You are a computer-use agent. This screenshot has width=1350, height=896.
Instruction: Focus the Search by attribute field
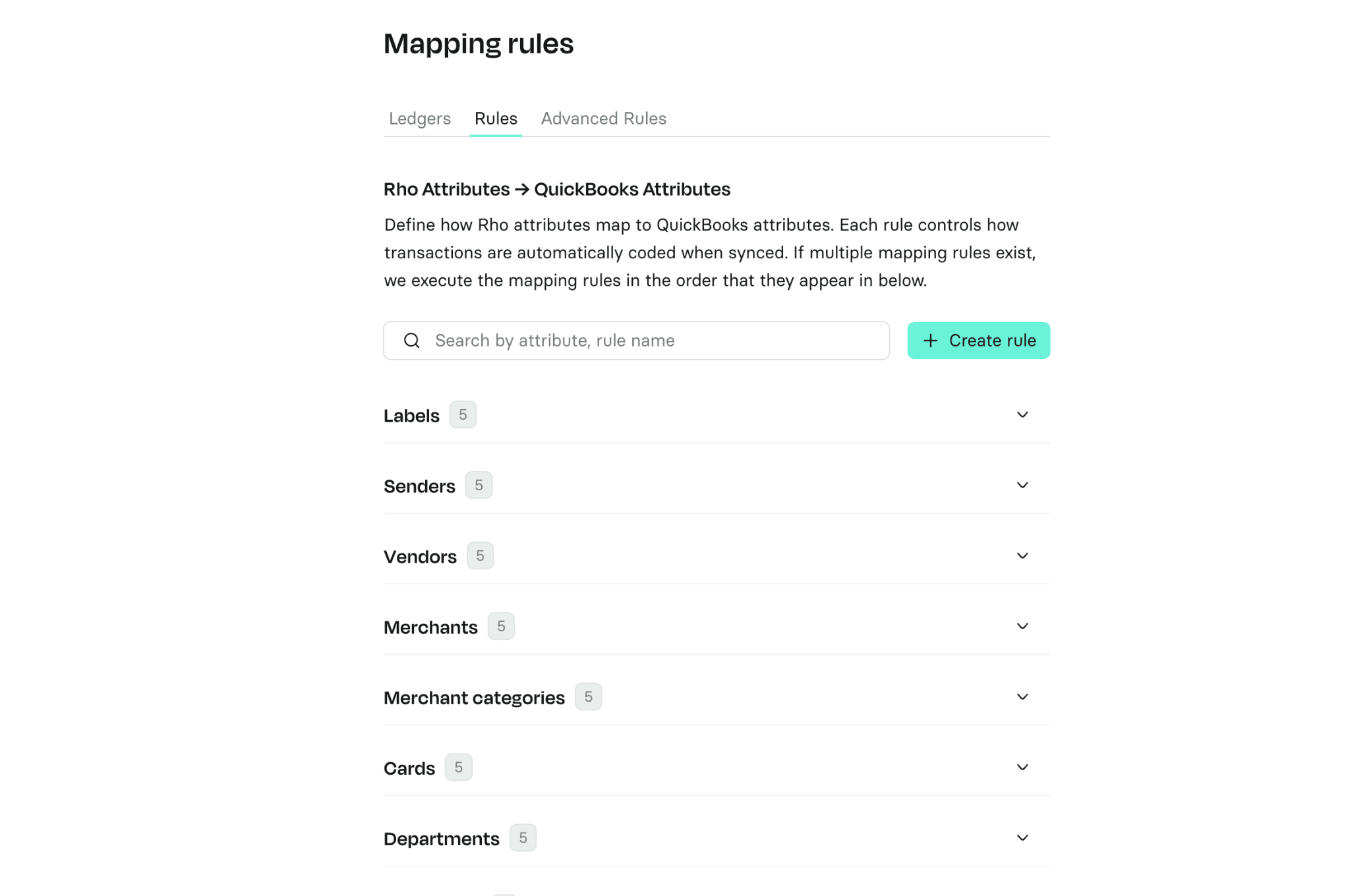(x=636, y=341)
